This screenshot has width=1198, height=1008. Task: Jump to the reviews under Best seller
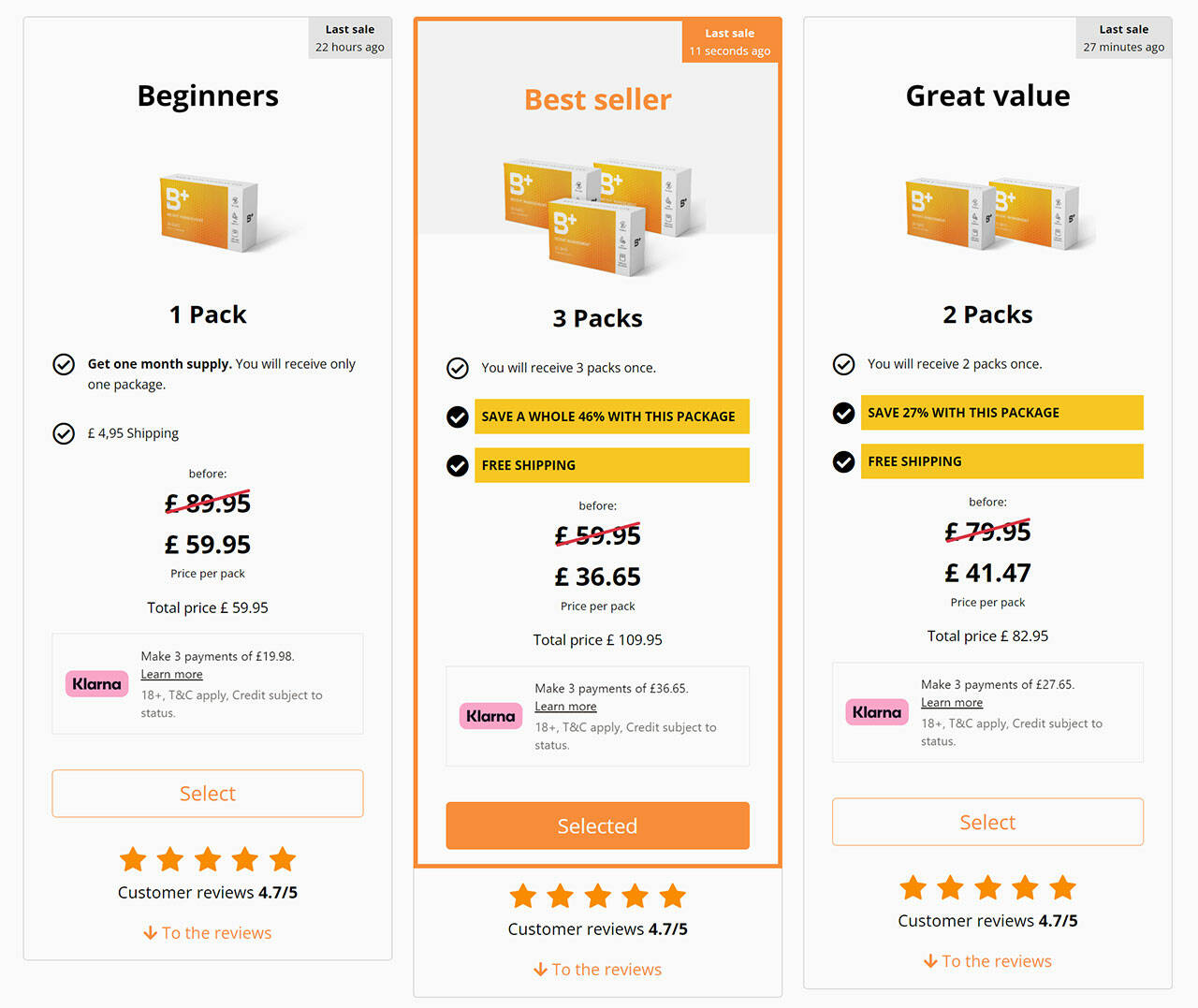606,970
